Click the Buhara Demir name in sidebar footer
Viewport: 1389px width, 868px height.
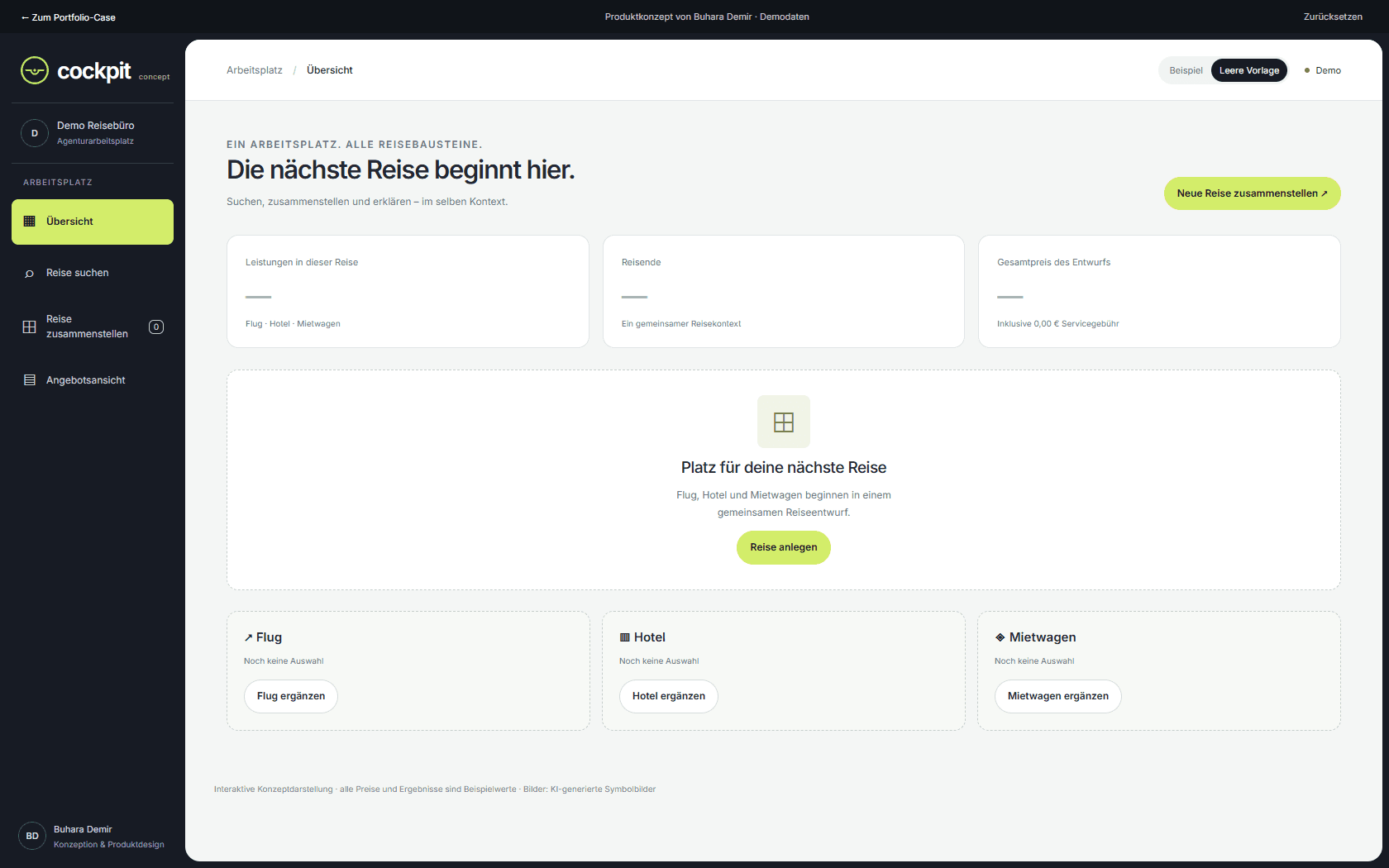pyautogui.click(x=83, y=829)
